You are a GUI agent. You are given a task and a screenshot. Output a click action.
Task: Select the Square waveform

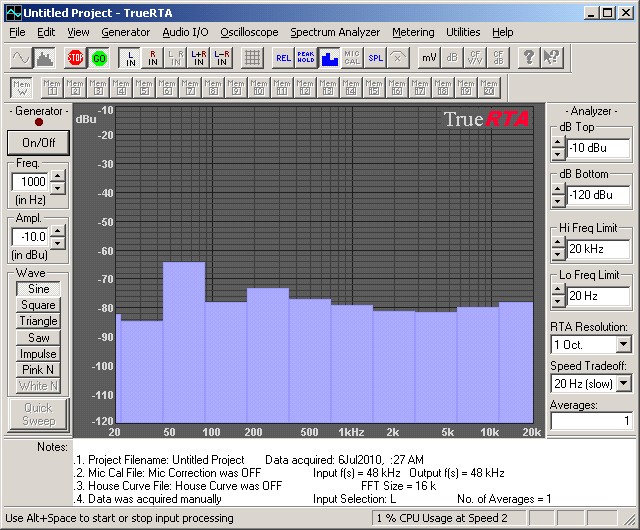click(x=38, y=305)
